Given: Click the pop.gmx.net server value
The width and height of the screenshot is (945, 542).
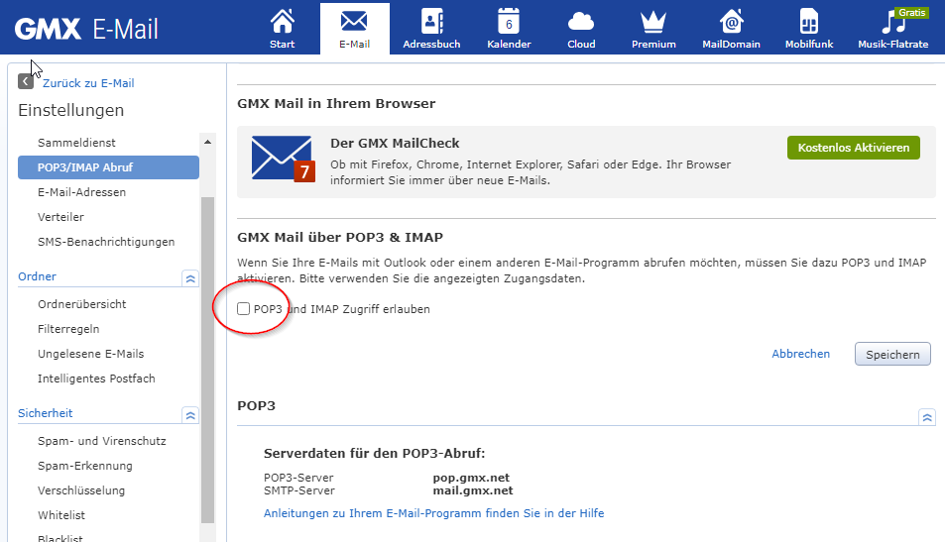Looking at the screenshot, I should [x=471, y=477].
